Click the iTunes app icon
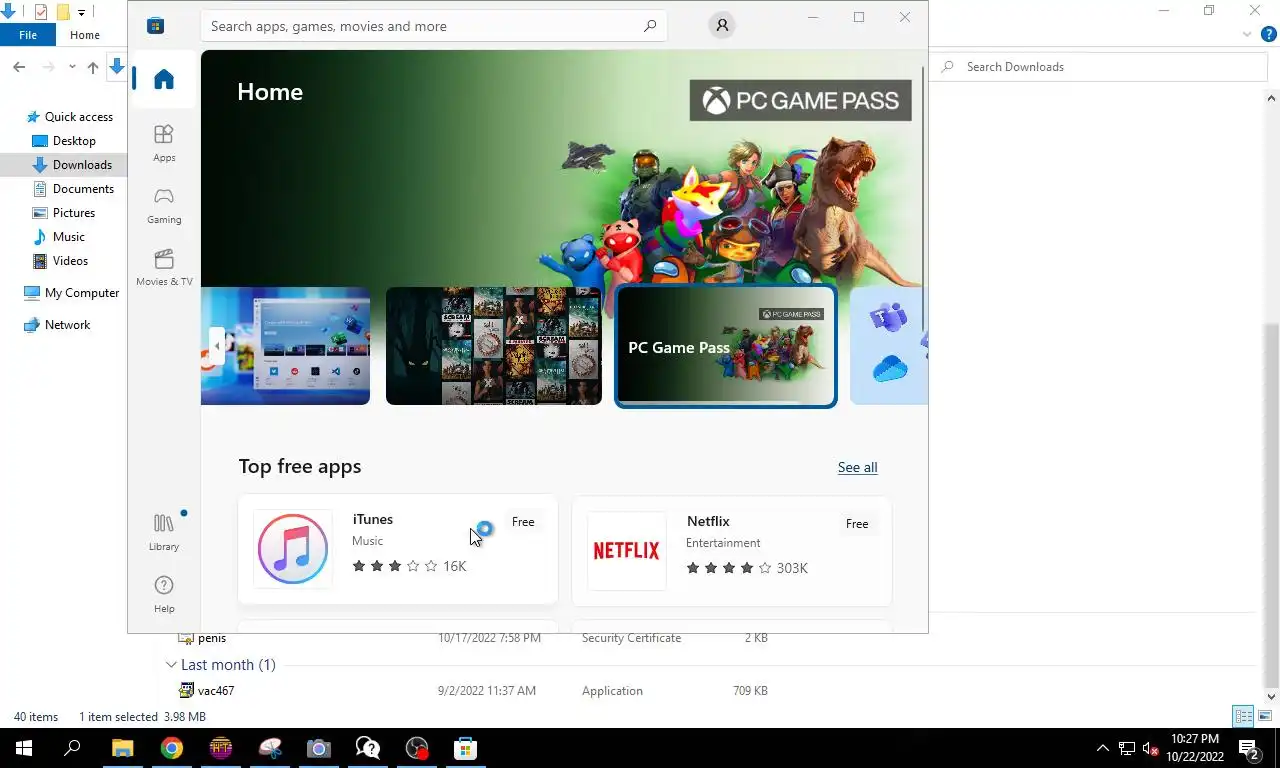Image resolution: width=1280 pixels, height=768 pixels. click(293, 549)
